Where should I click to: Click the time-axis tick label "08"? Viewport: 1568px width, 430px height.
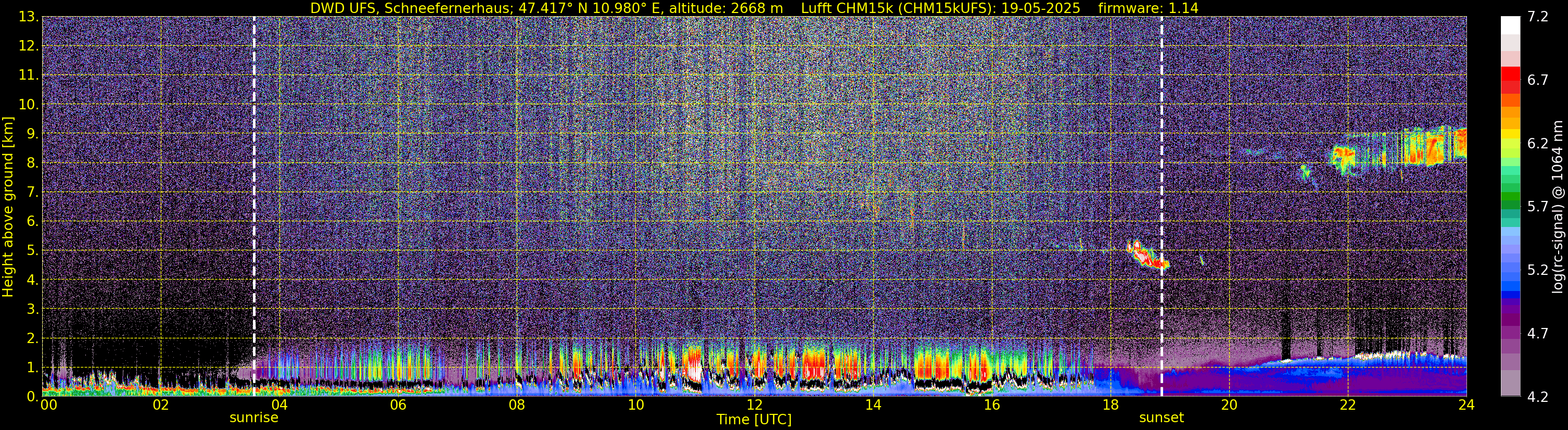(517, 405)
